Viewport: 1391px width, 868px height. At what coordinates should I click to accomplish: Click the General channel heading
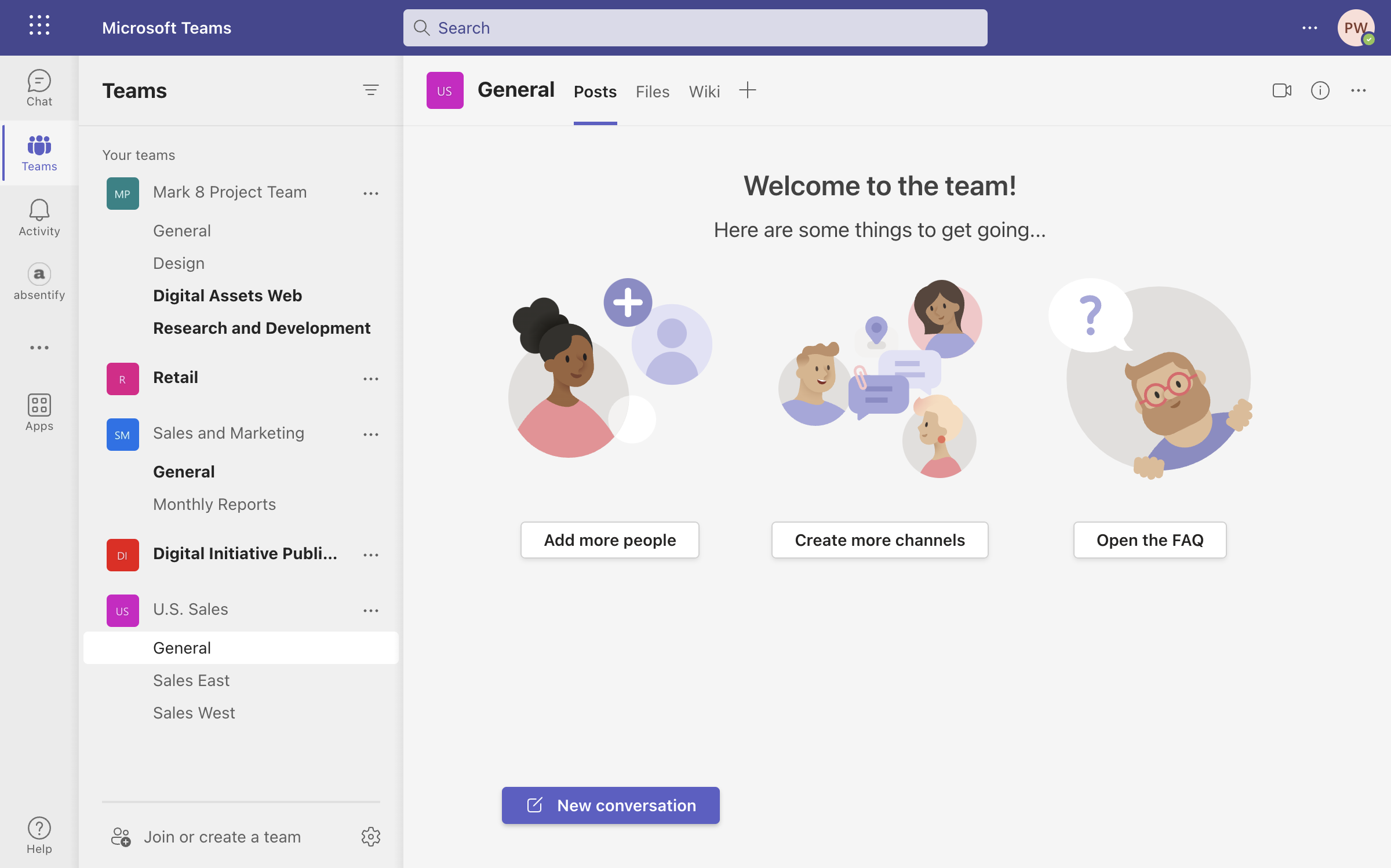pyautogui.click(x=516, y=90)
